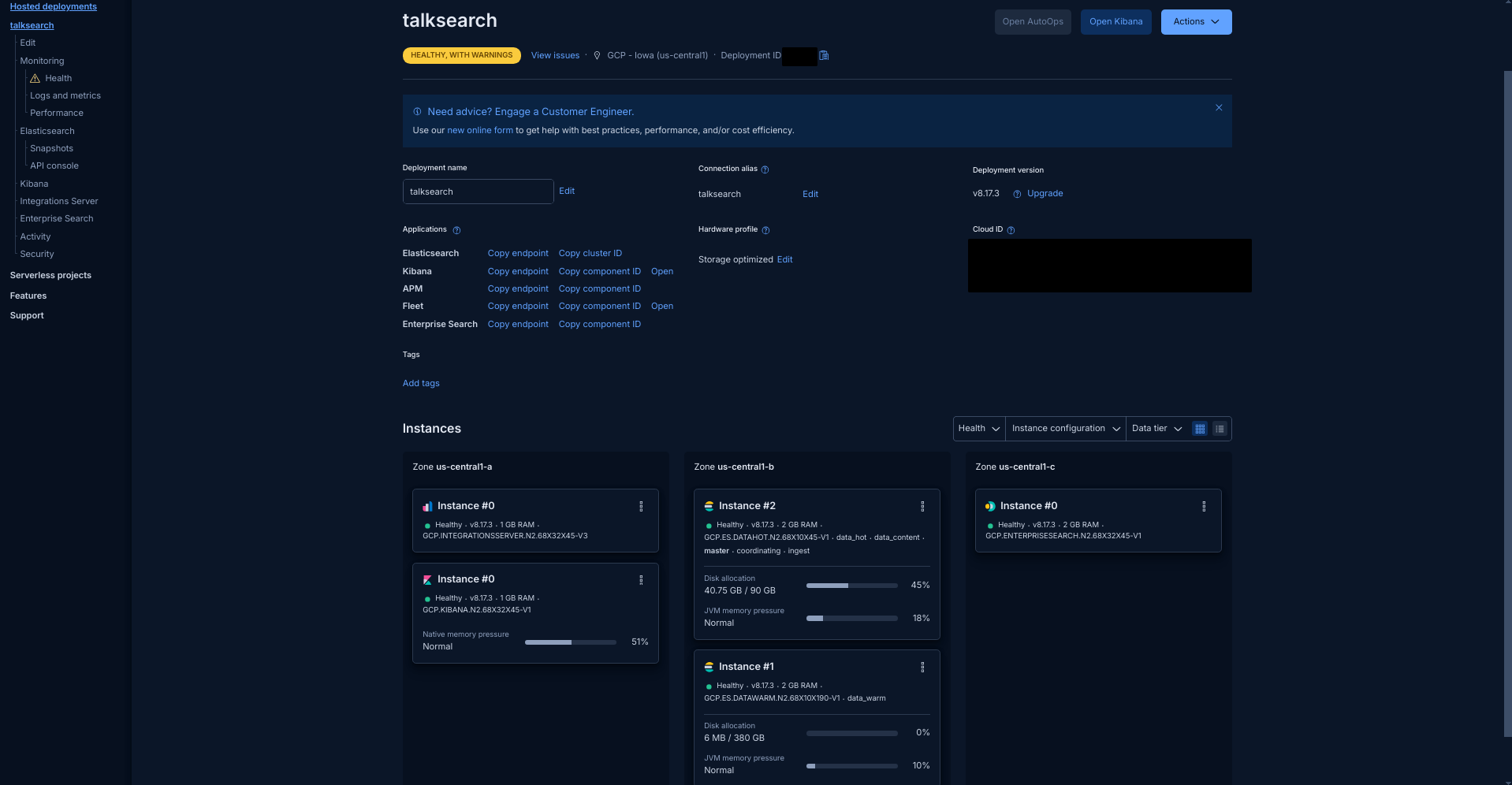Click Enterprise Search logo in zone us-central1-c
Screen dimensions: 1512x785
990,507
